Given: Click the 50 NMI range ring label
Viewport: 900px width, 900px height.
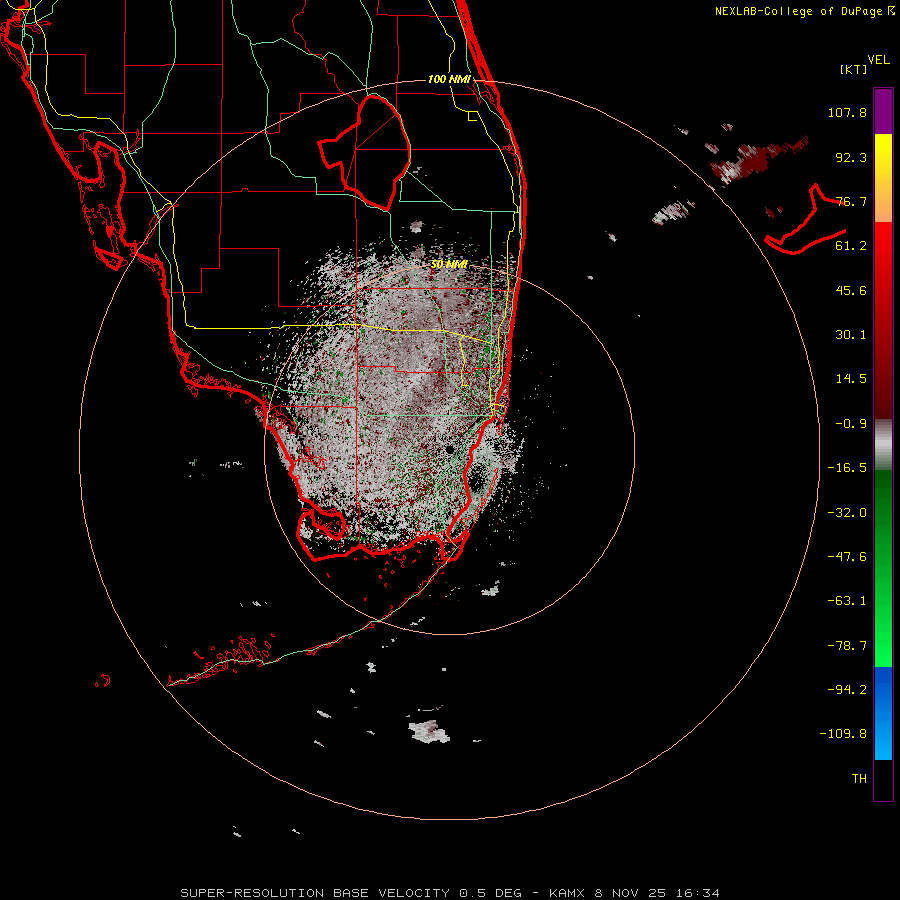Looking at the screenshot, I should [x=449, y=265].
